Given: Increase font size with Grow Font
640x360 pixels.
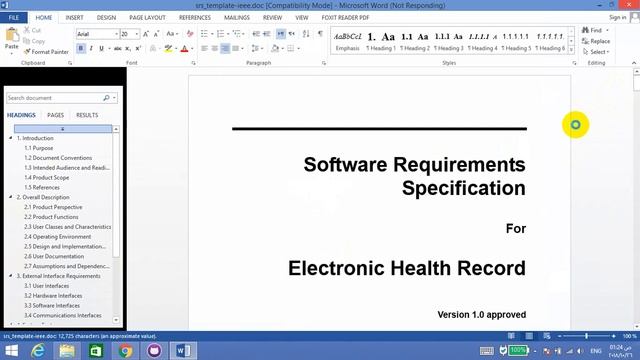Looking at the screenshot, I should coord(146,34).
